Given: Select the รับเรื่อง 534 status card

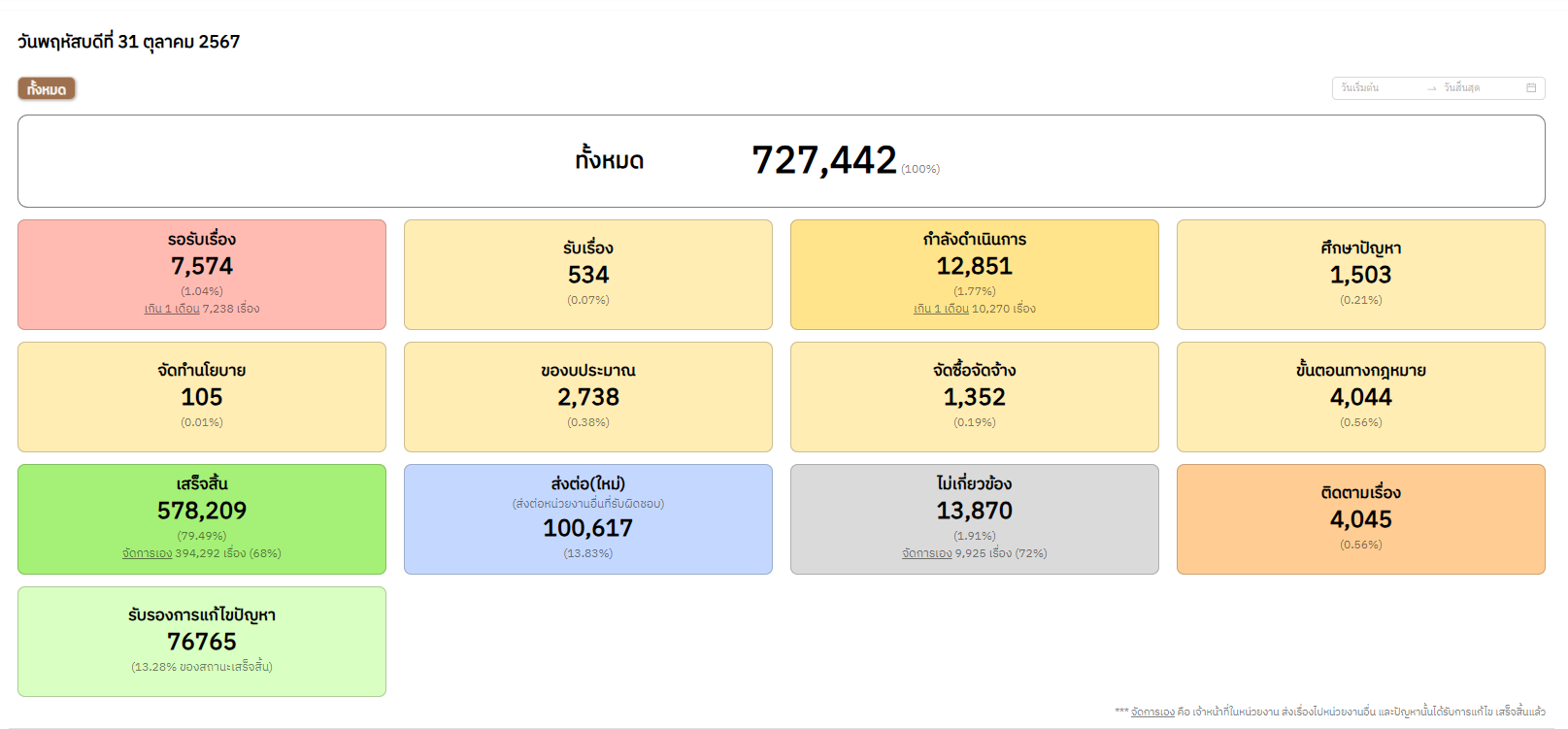Looking at the screenshot, I should (587, 275).
